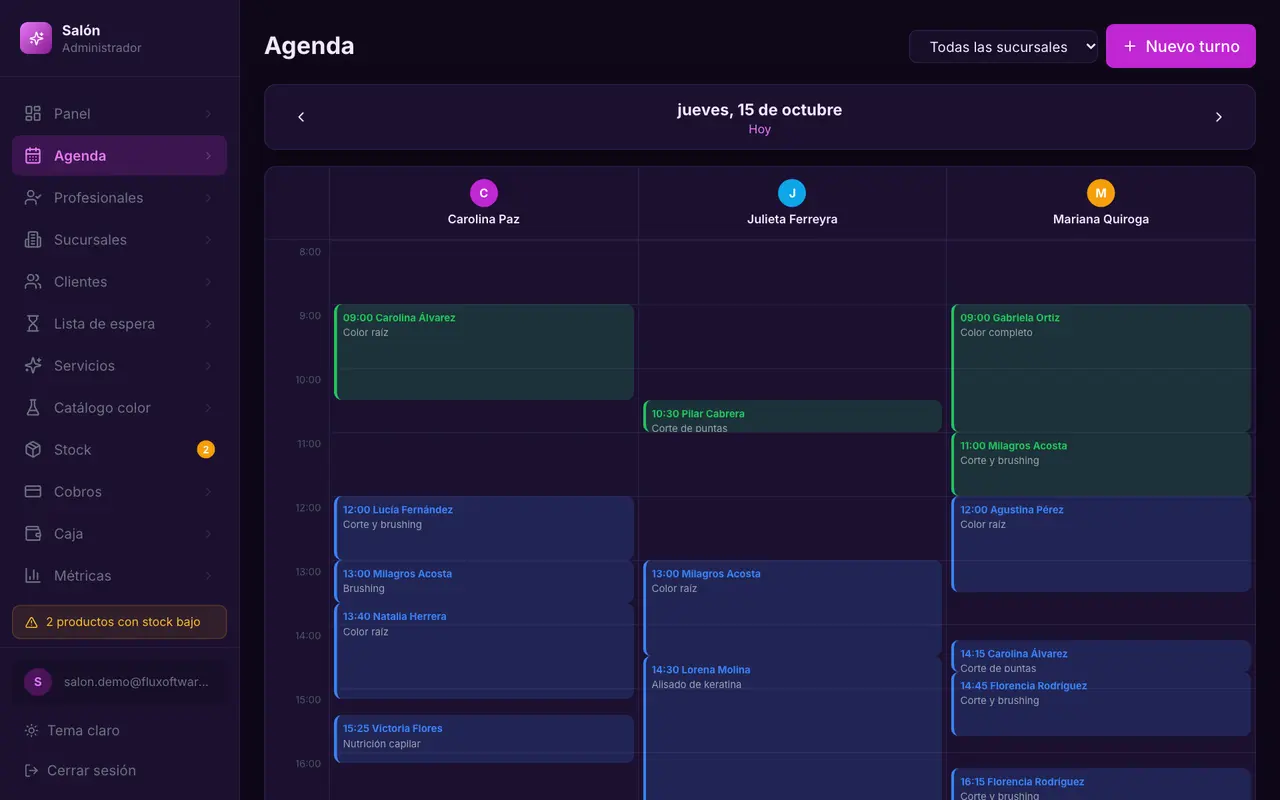Open 09:00 Gabriela Ortiz appointment
The image size is (1280, 800).
tap(1101, 368)
